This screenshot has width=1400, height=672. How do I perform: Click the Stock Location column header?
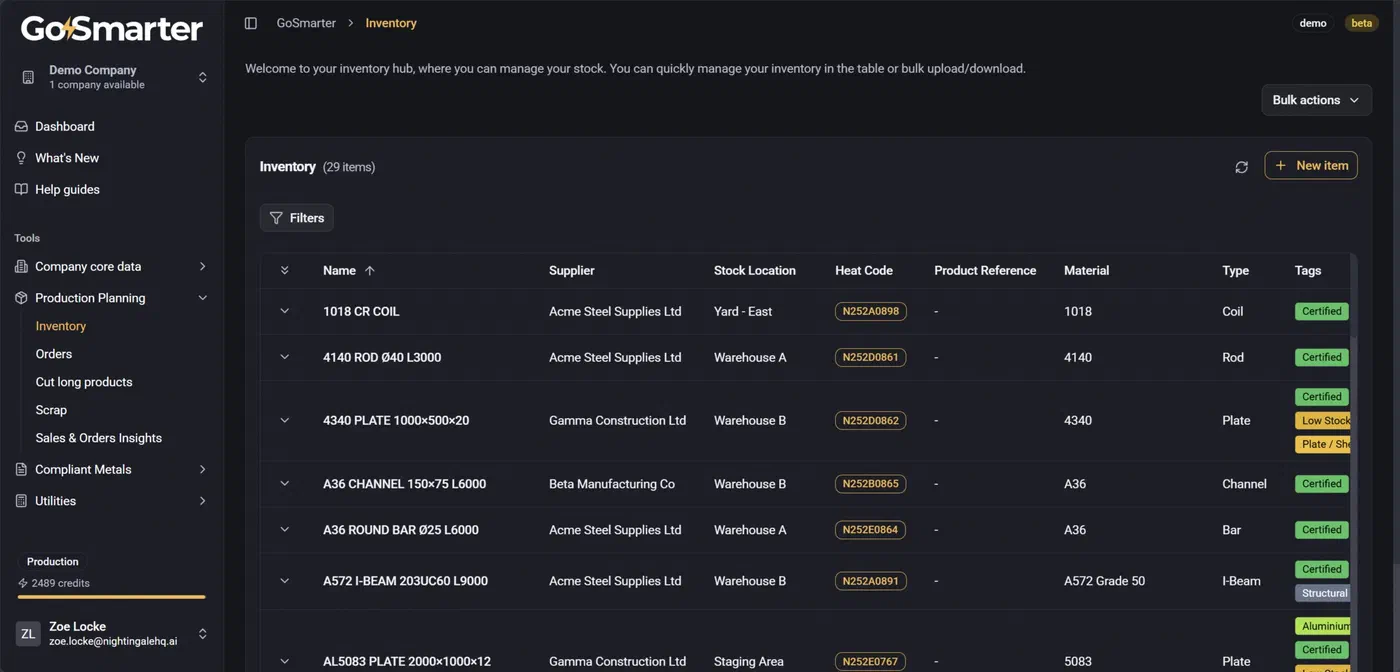coord(755,271)
